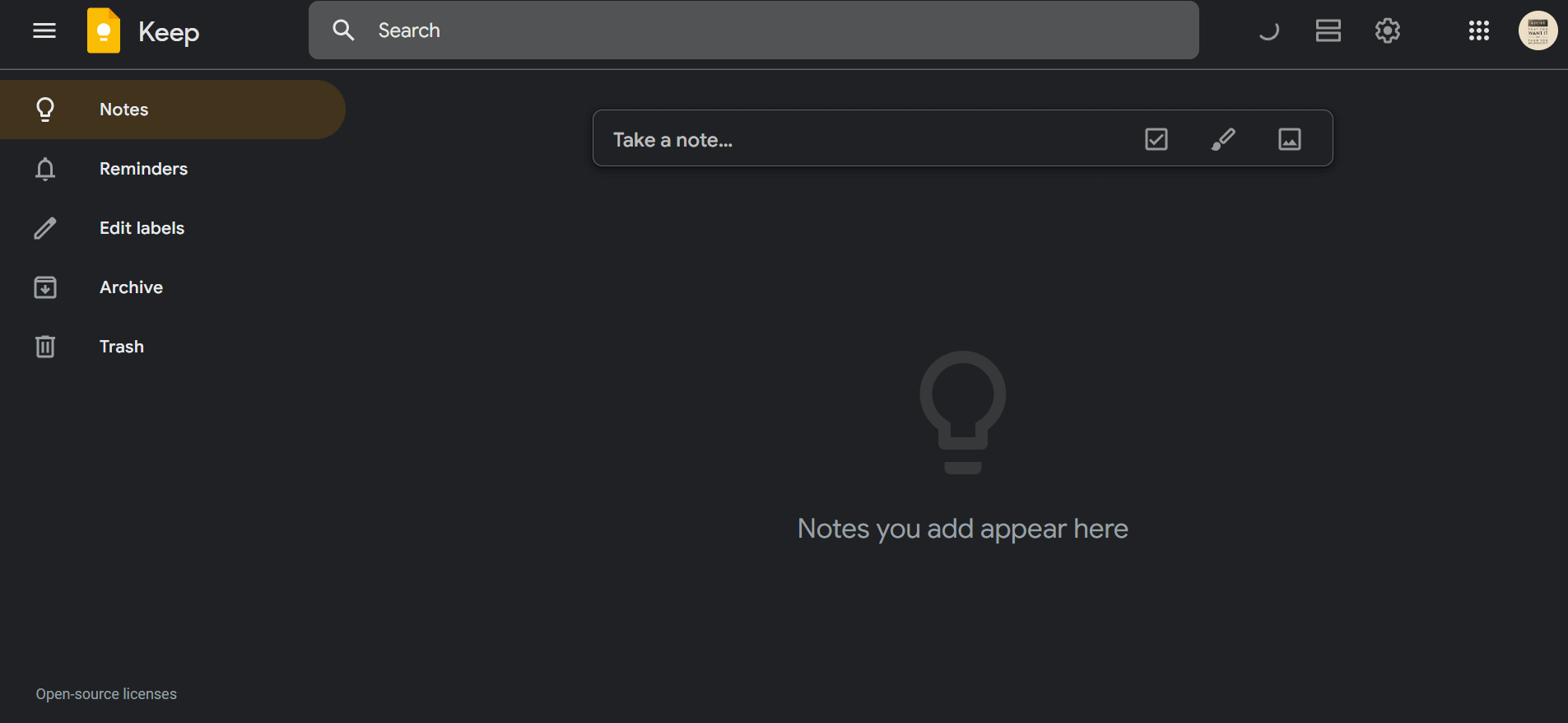Click the Take a note field
Image resolution: width=1568 pixels, height=723 pixels.
click(864, 139)
